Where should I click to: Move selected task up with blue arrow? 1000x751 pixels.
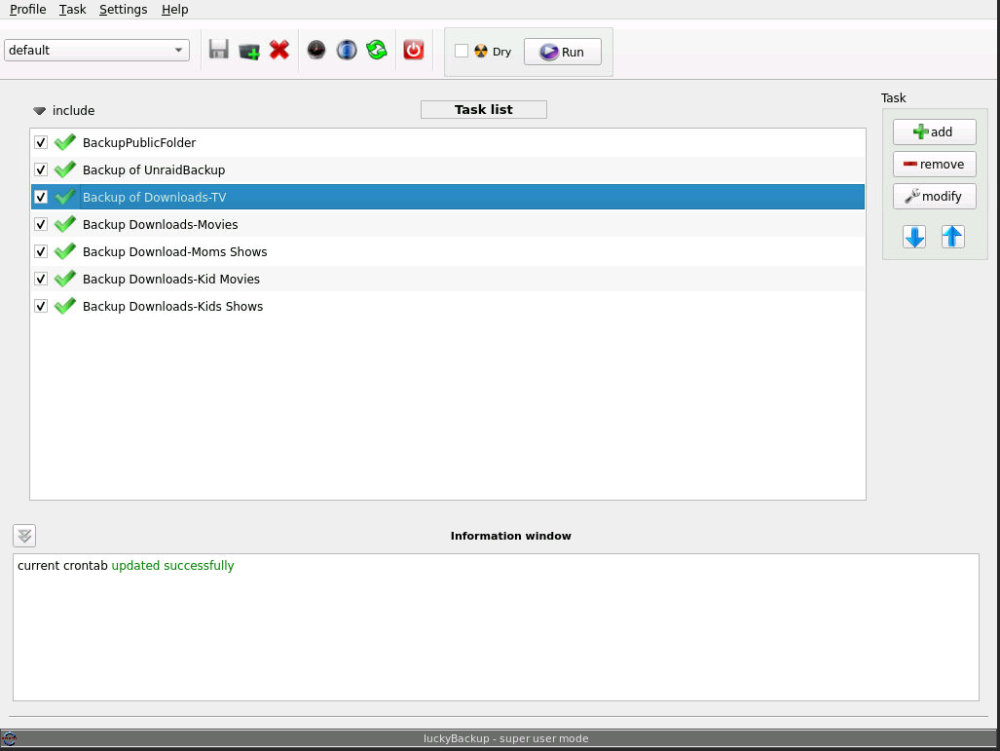click(952, 237)
